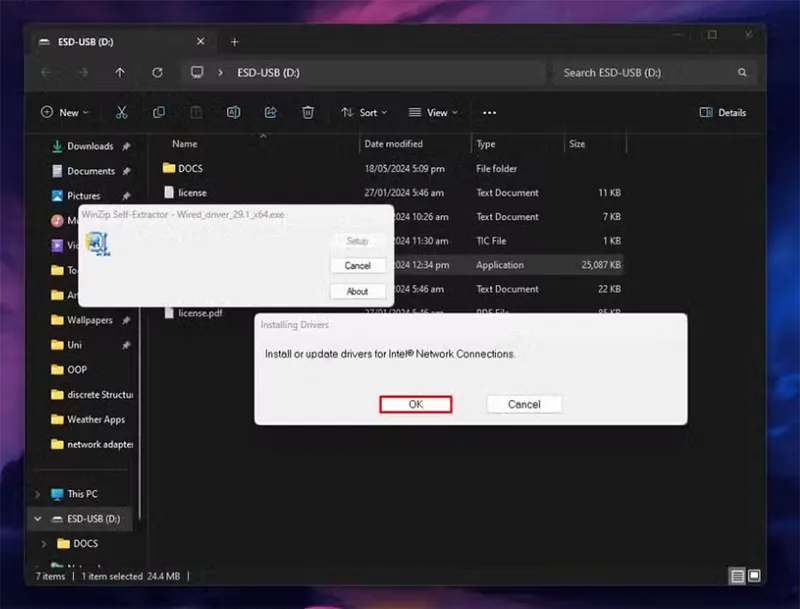Refresh the folder view with the refresh icon

tap(157, 72)
